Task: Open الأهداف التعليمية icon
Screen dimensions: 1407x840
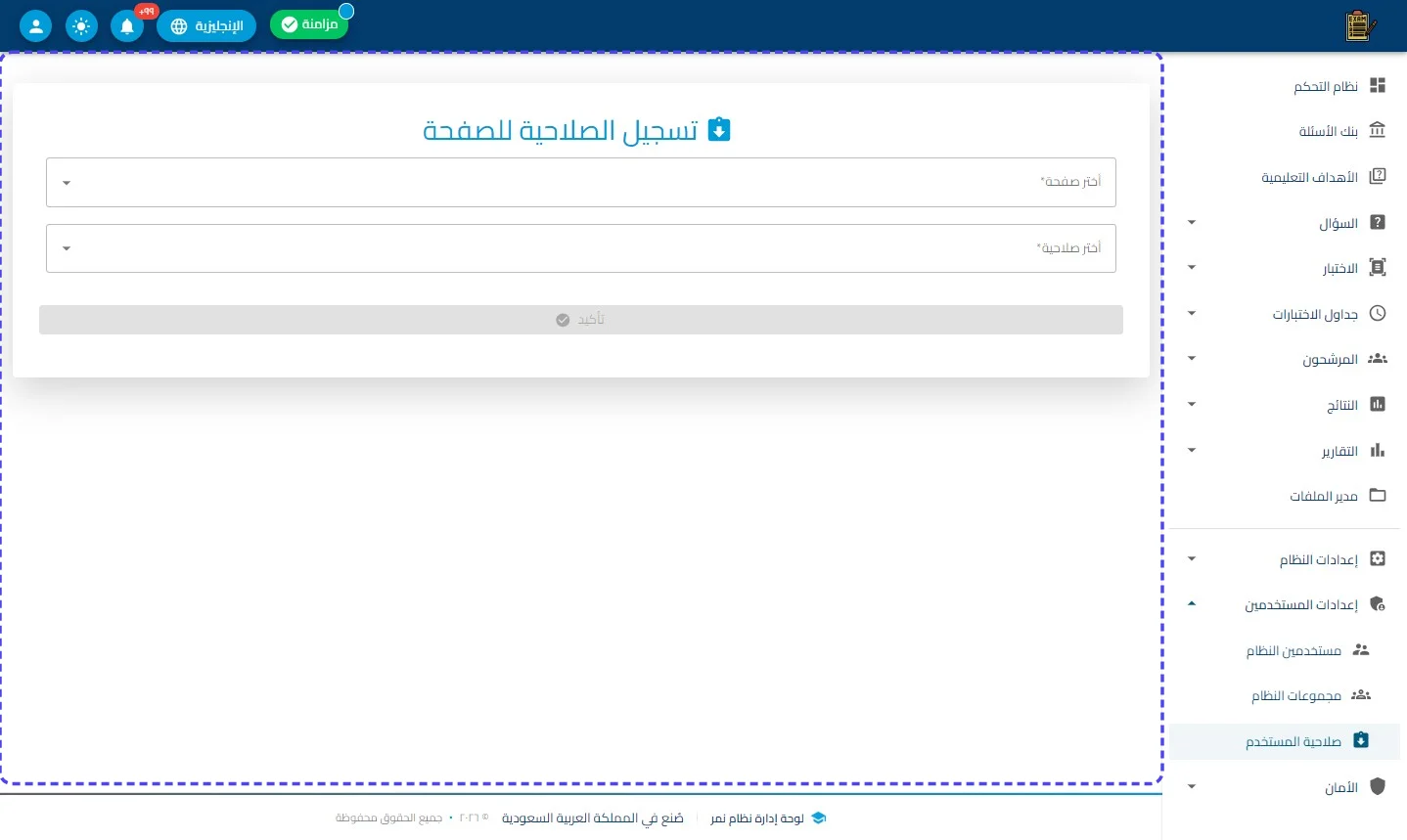Action: 1378,176
